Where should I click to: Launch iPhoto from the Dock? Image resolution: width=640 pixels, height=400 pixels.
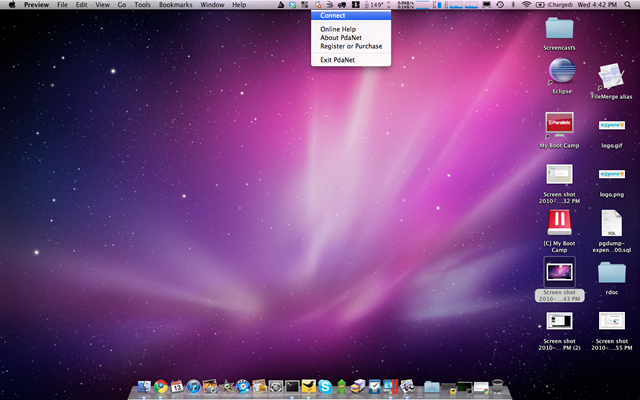pyautogui.click(x=210, y=386)
